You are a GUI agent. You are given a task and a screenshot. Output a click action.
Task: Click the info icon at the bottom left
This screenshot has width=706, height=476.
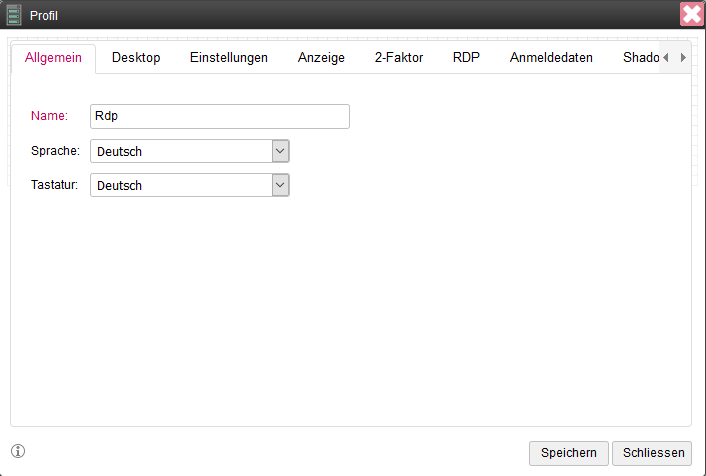click(18, 451)
